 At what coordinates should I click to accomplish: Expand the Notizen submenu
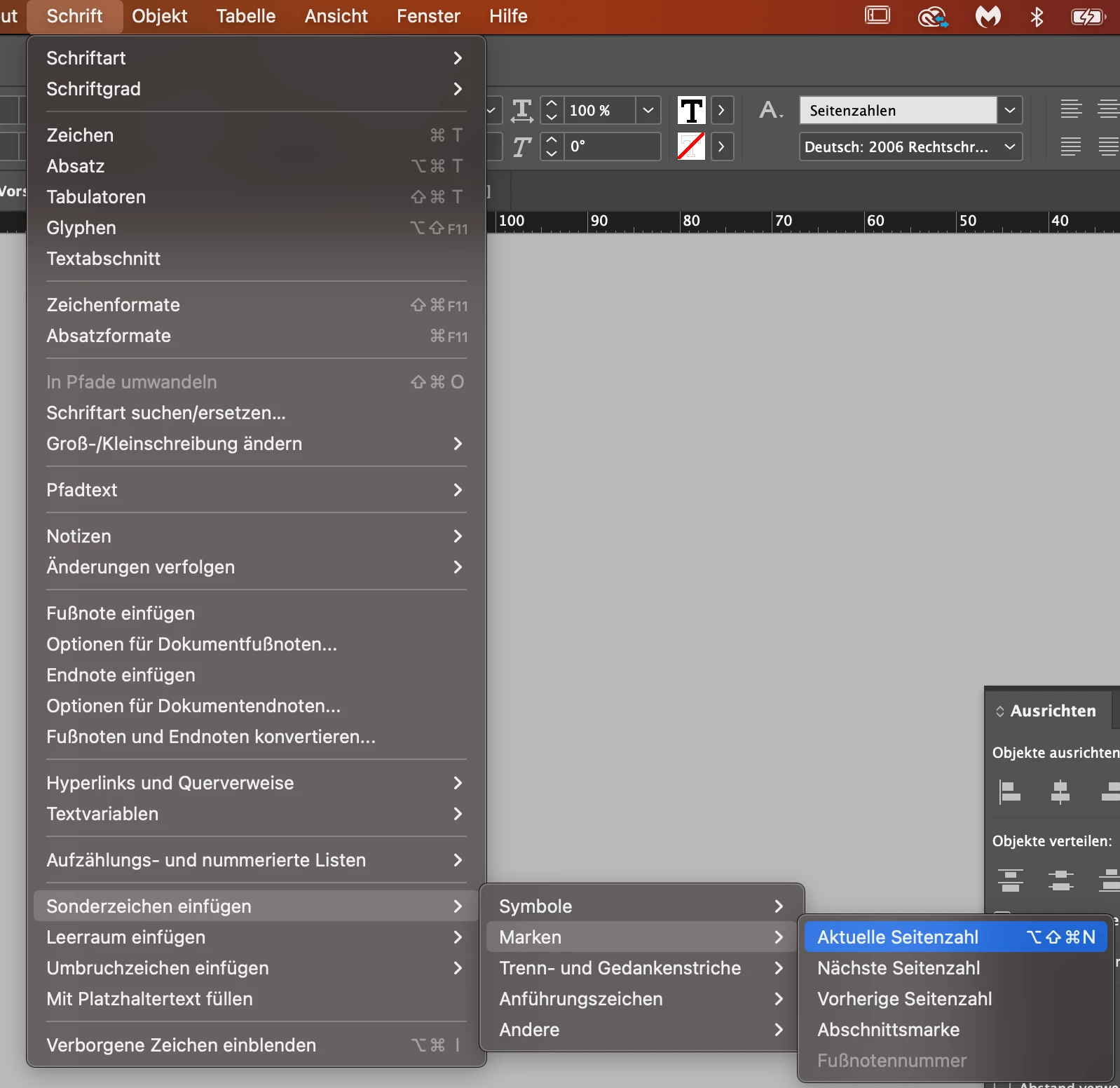point(256,536)
